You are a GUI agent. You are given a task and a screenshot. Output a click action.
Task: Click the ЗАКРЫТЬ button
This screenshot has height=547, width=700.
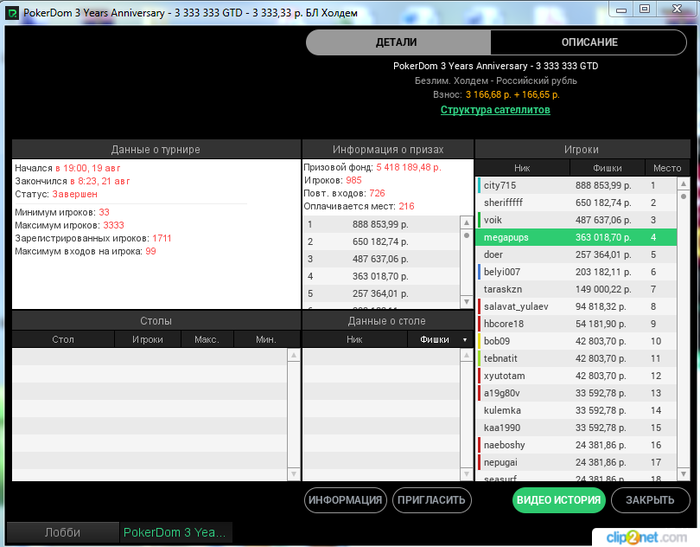pos(650,500)
